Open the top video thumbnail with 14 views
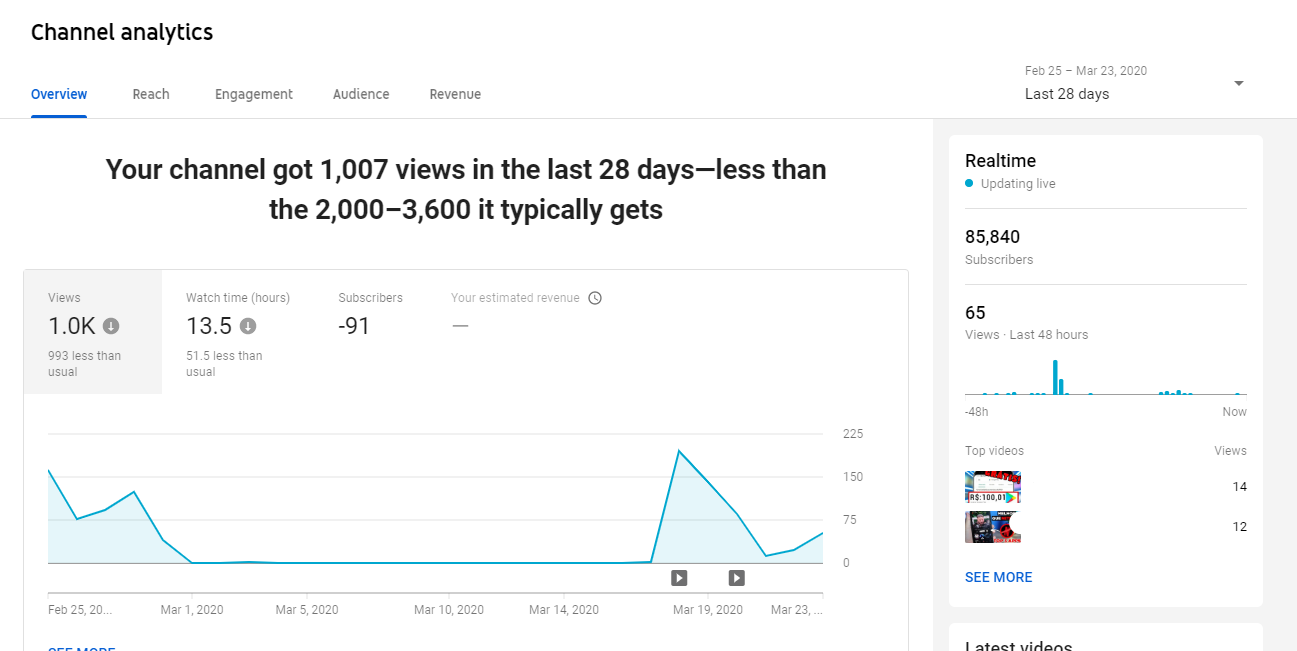1297x651 pixels. pyautogui.click(x=993, y=487)
